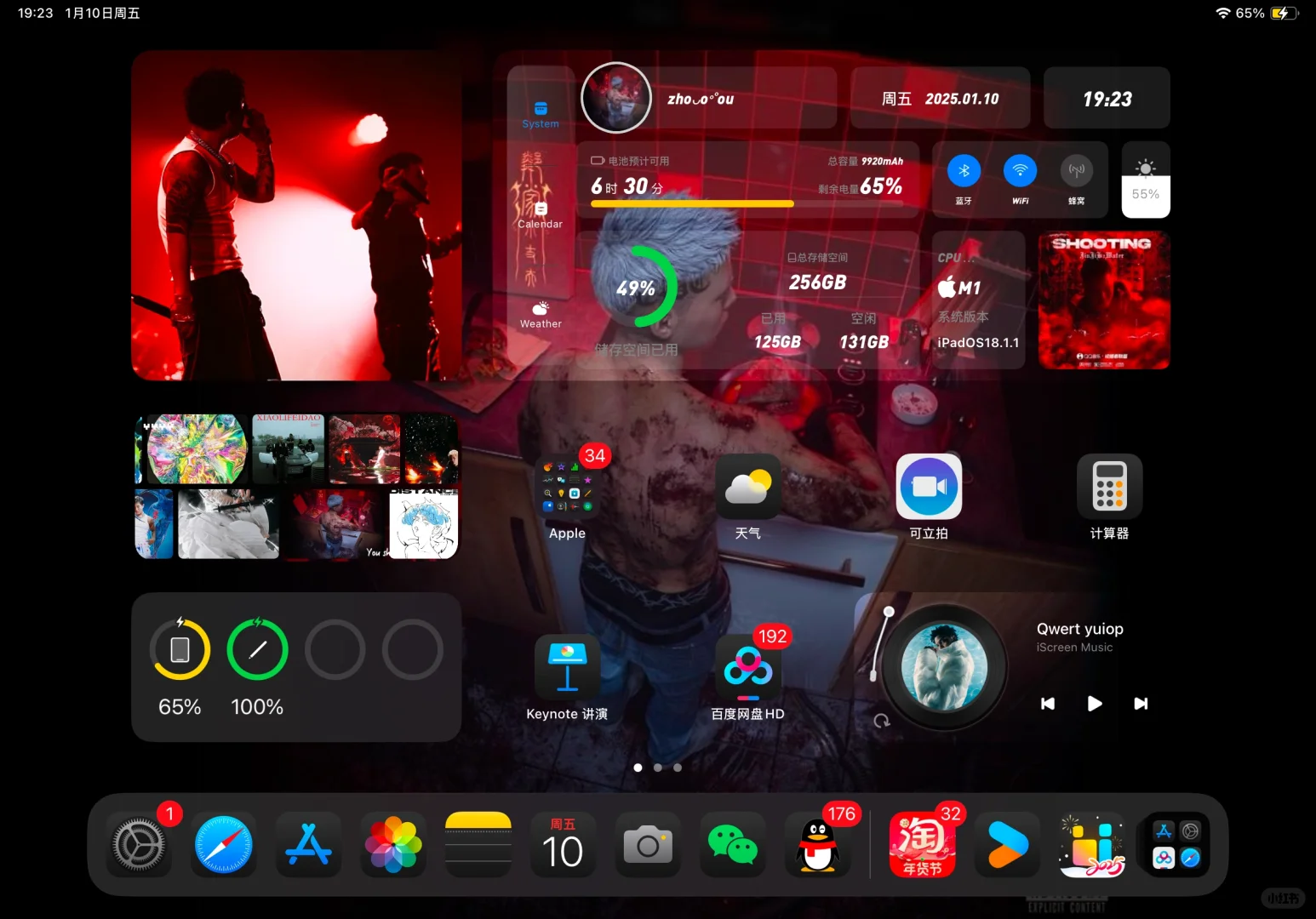This screenshot has height=919, width=1316.
Task: Open Taobao 年货节 app in the dock
Action: click(923, 845)
